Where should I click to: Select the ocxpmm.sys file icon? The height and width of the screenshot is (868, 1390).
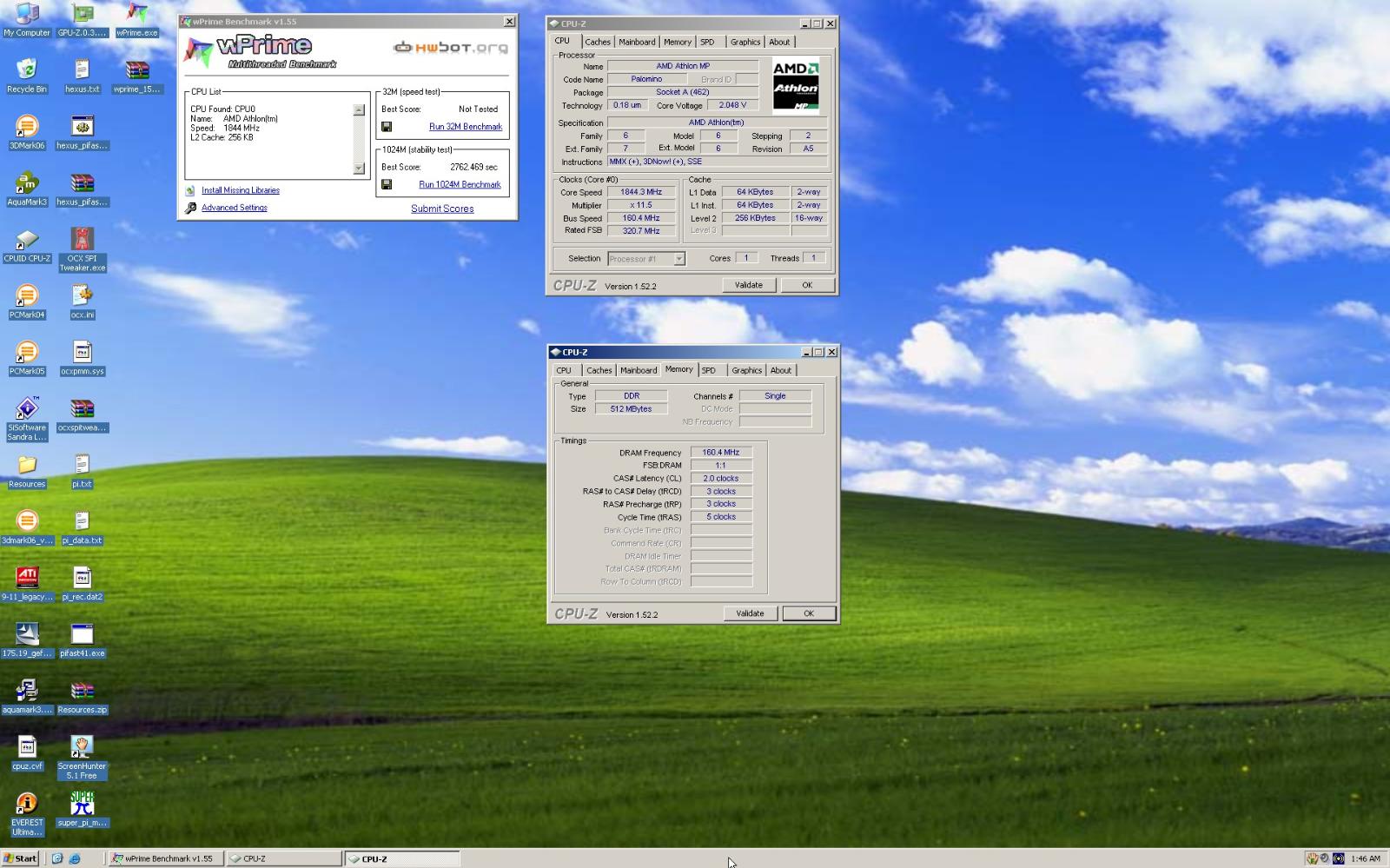(x=83, y=358)
